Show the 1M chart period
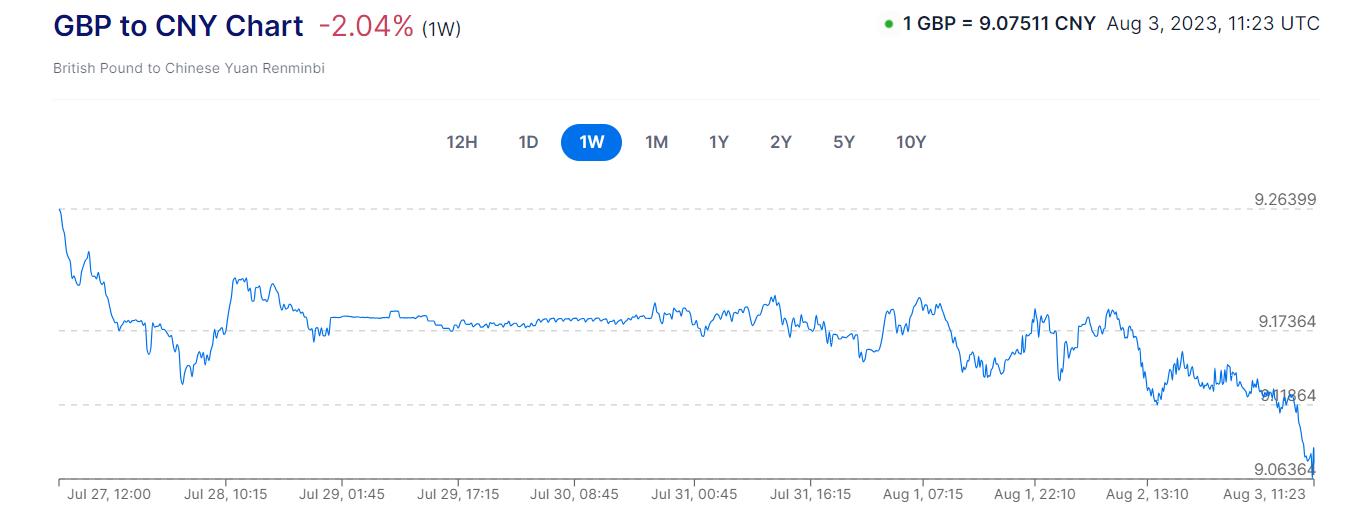Viewport: 1358px width, 521px height. pyautogui.click(x=656, y=142)
